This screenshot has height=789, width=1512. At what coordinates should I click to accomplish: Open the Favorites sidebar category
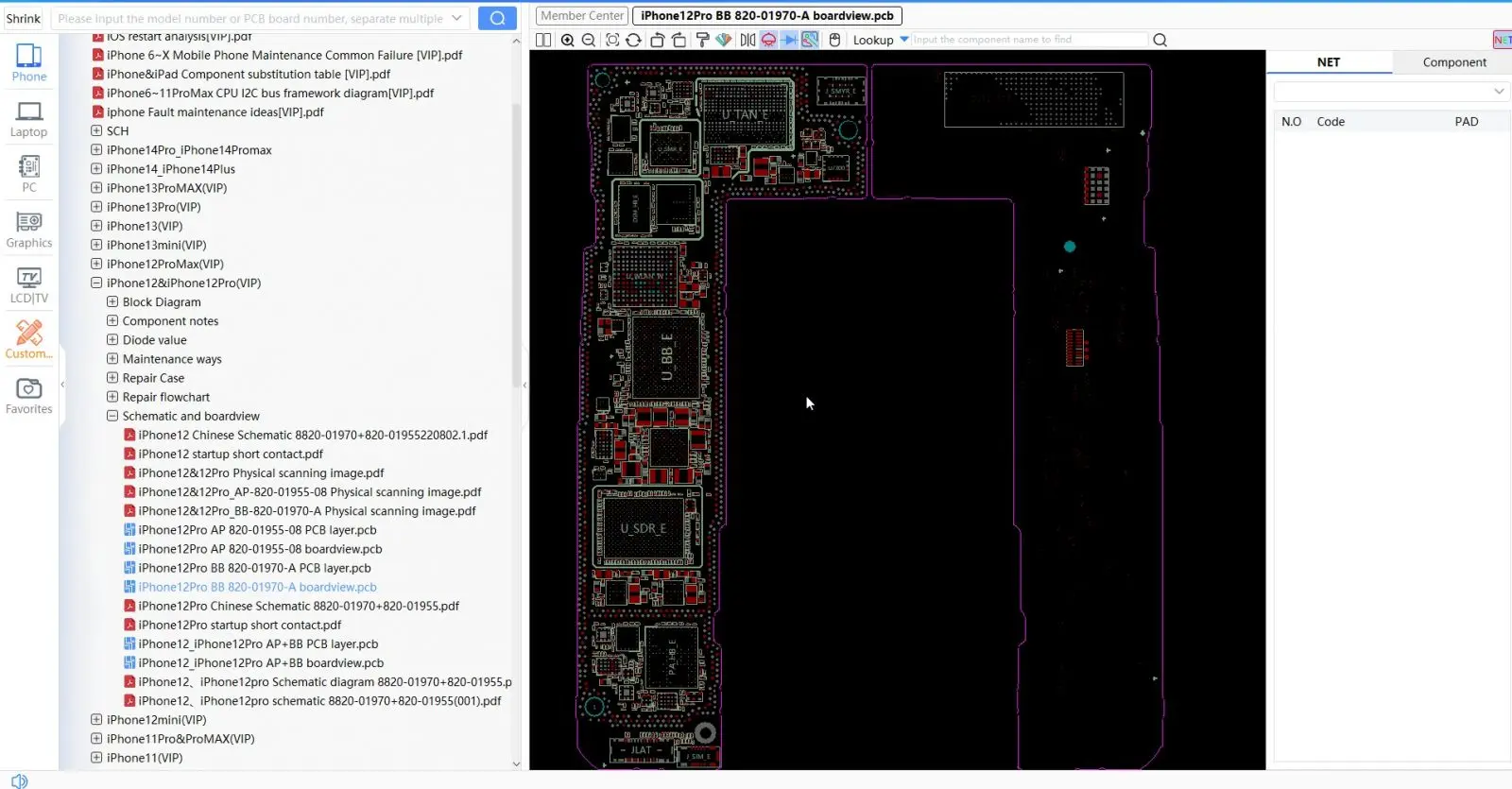(x=29, y=395)
